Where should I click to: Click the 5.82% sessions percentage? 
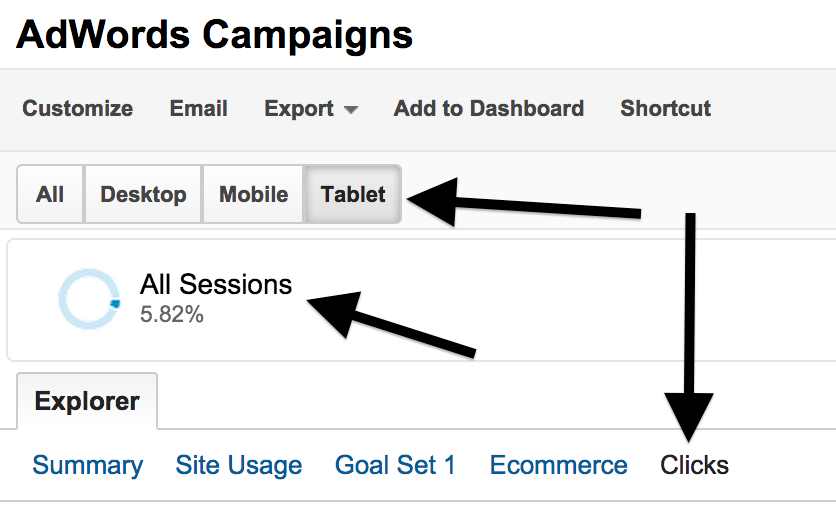tap(171, 315)
